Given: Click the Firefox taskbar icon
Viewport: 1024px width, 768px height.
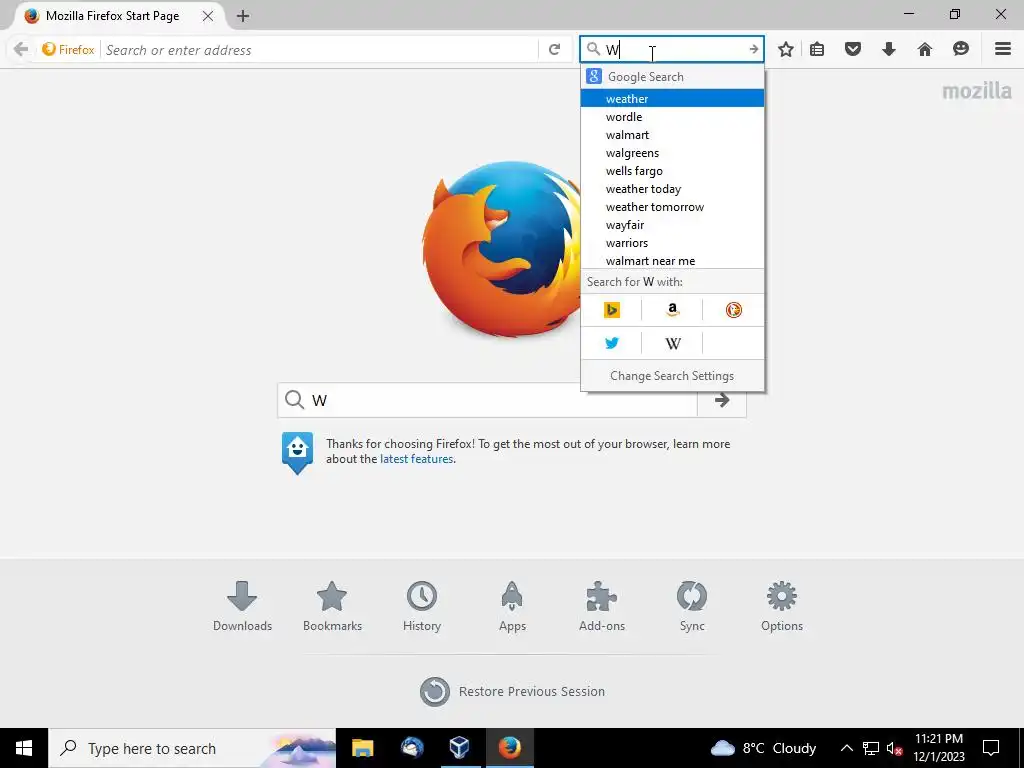Looking at the screenshot, I should point(509,748).
